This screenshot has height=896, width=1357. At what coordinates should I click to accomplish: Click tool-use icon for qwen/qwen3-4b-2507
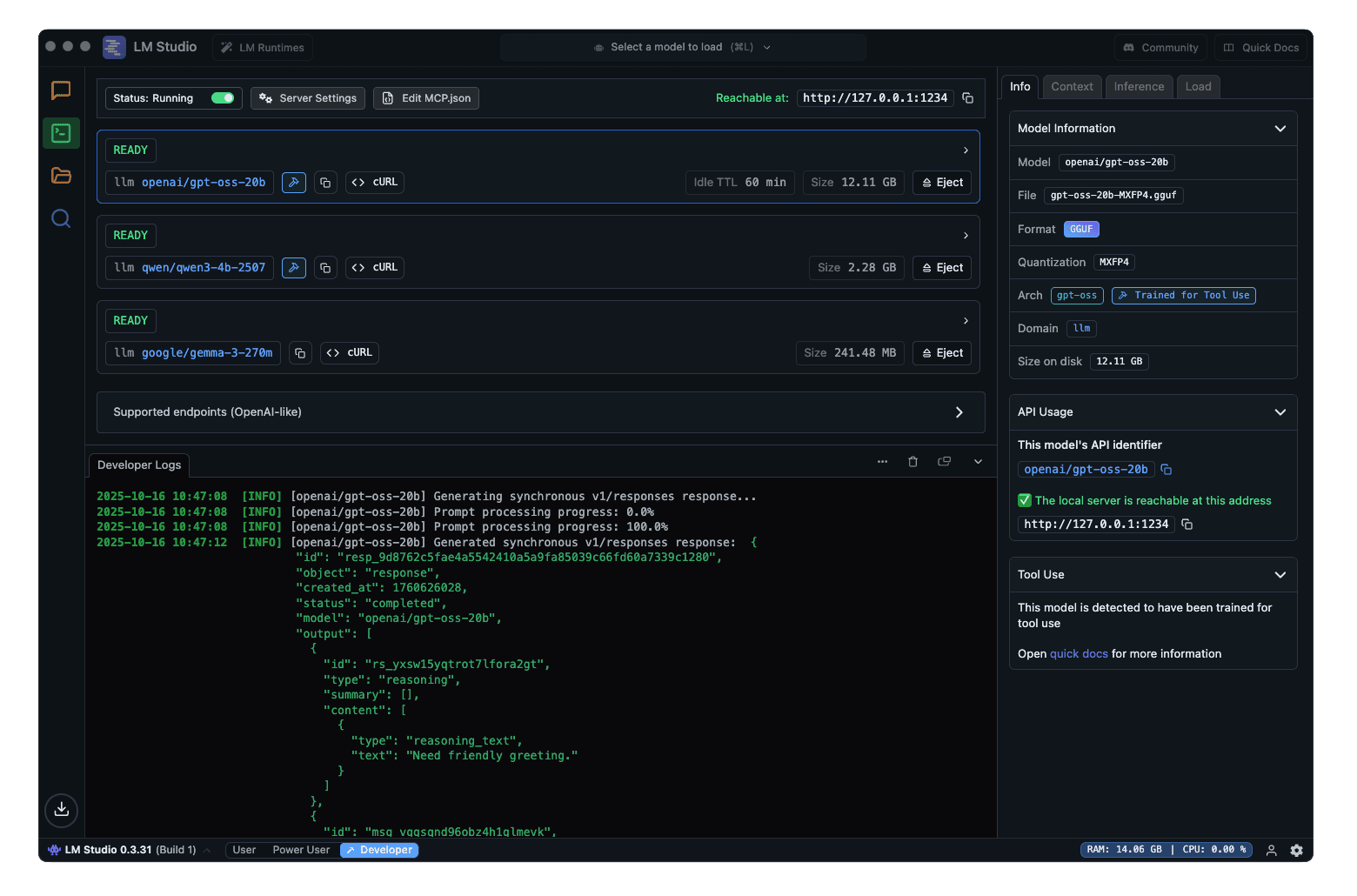click(x=294, y=268)
